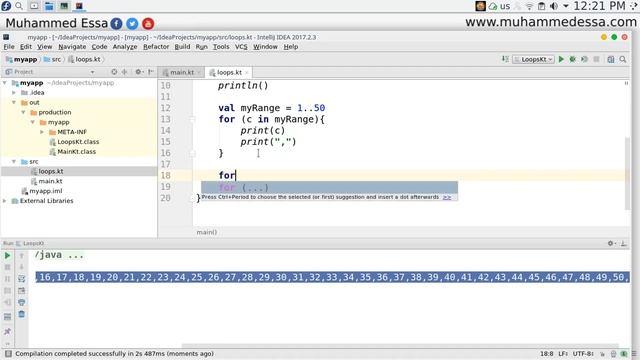Collapse the production folder
The image size is (640, 360).
pyautogui.click(x=23, y=112)
